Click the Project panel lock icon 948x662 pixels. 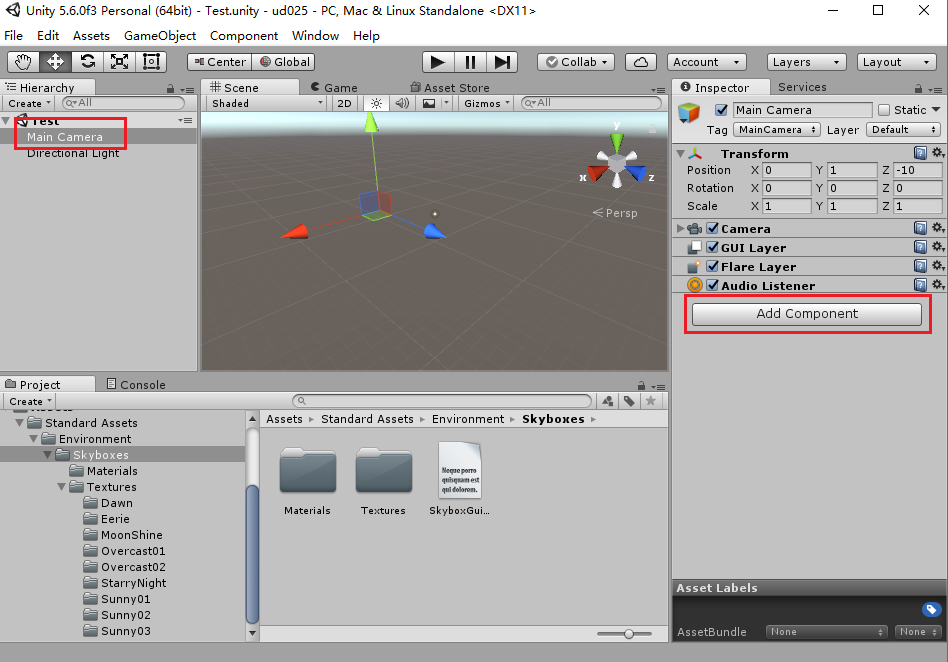(641, 386)
